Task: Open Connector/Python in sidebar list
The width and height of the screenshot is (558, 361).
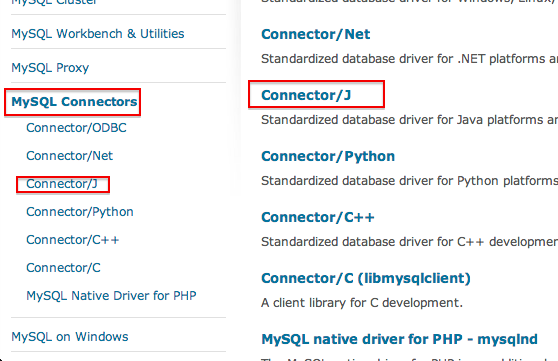Action: pos(80,212)
